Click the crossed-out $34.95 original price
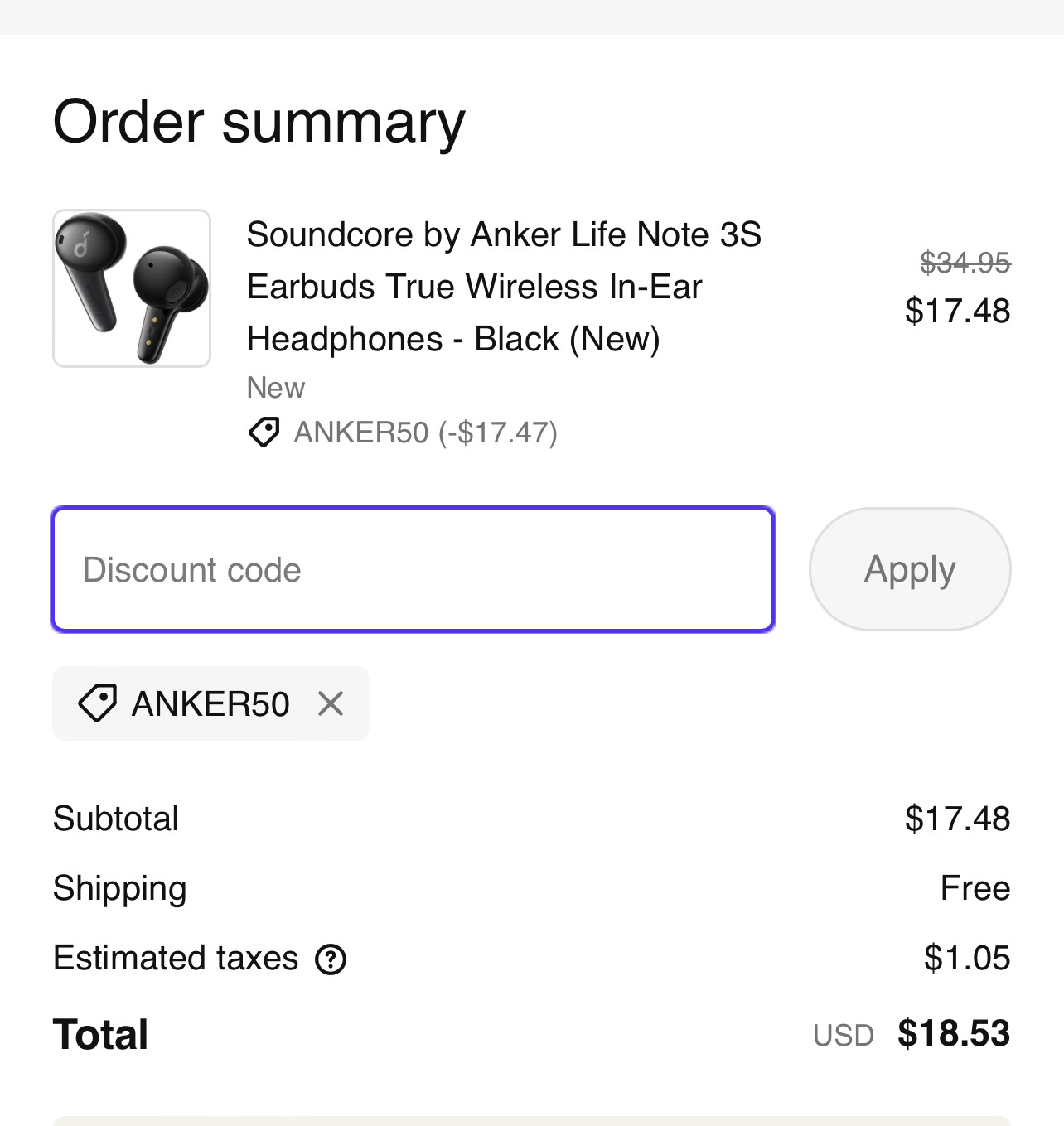The image size is (1064, 1126). [965, 263]
